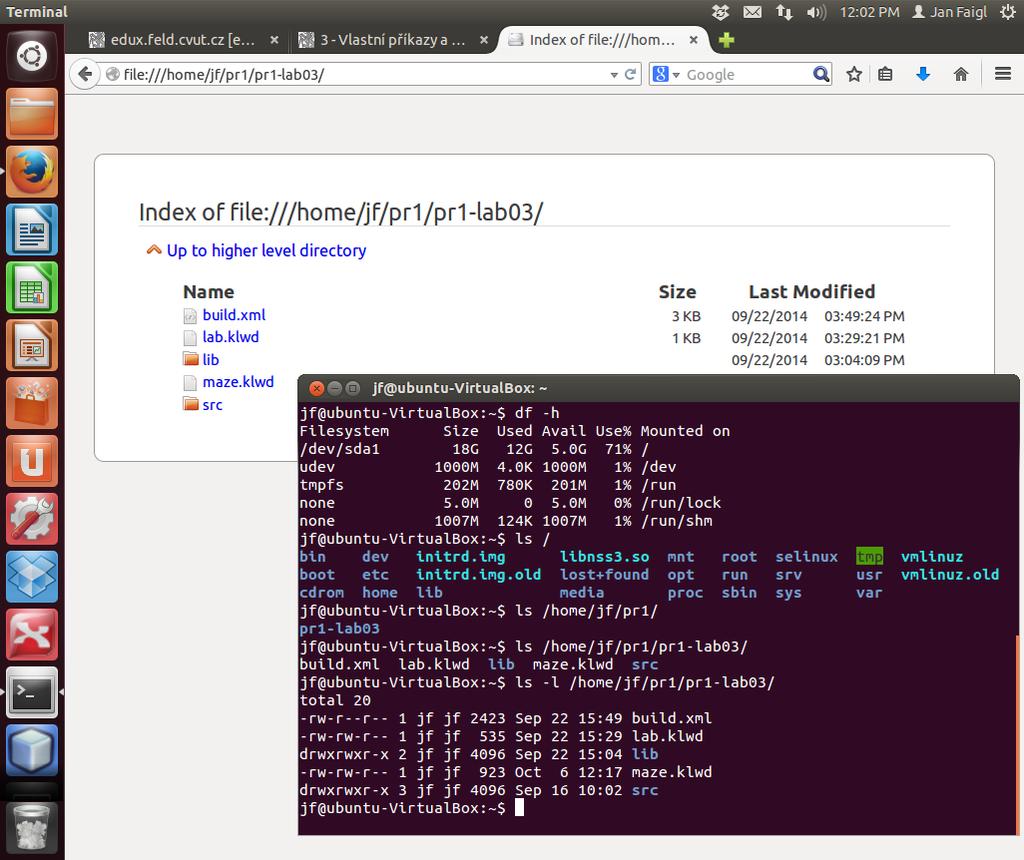Open System Settings wrench-and-gear icon
Image resolution: width=1024 pixels, height=860 pixels.
pyautogui.click(x=31, y=519)
